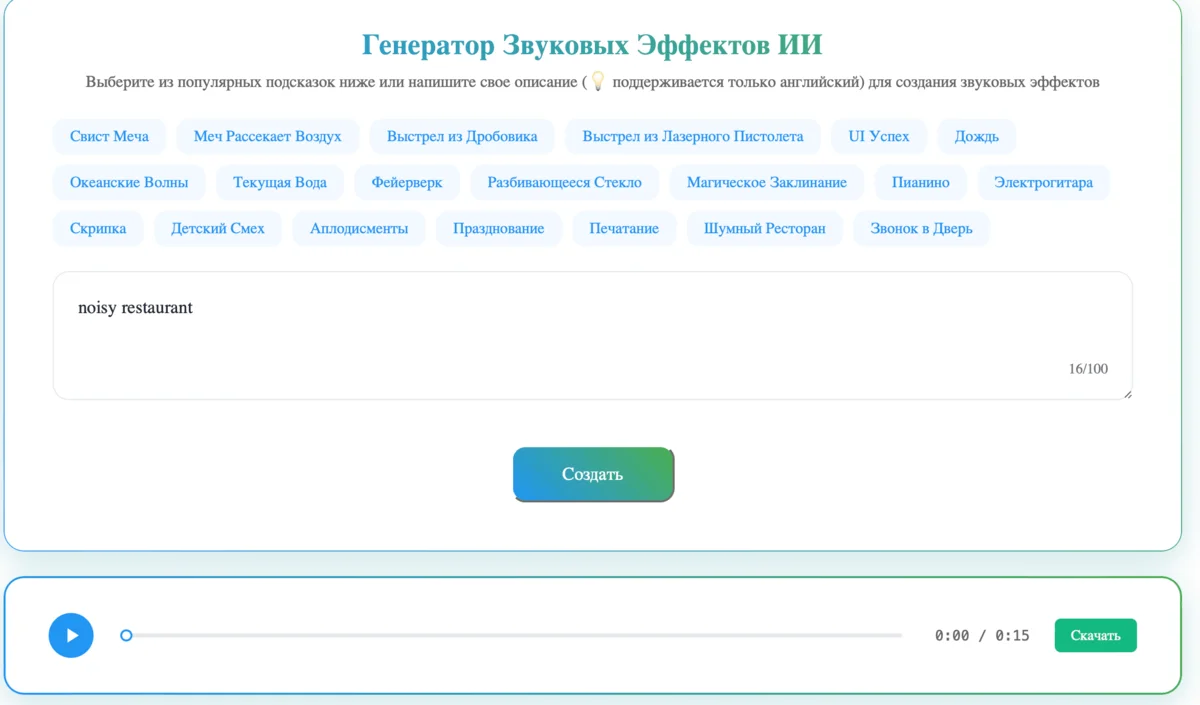Select Выстрел из Лазерного Пистолета chip

693,136
